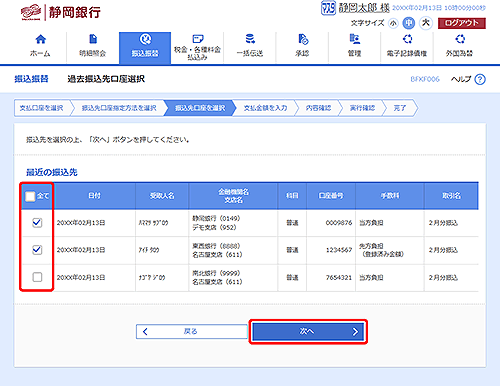
Task: Click account number 1234567
Action: coord(339,250)
